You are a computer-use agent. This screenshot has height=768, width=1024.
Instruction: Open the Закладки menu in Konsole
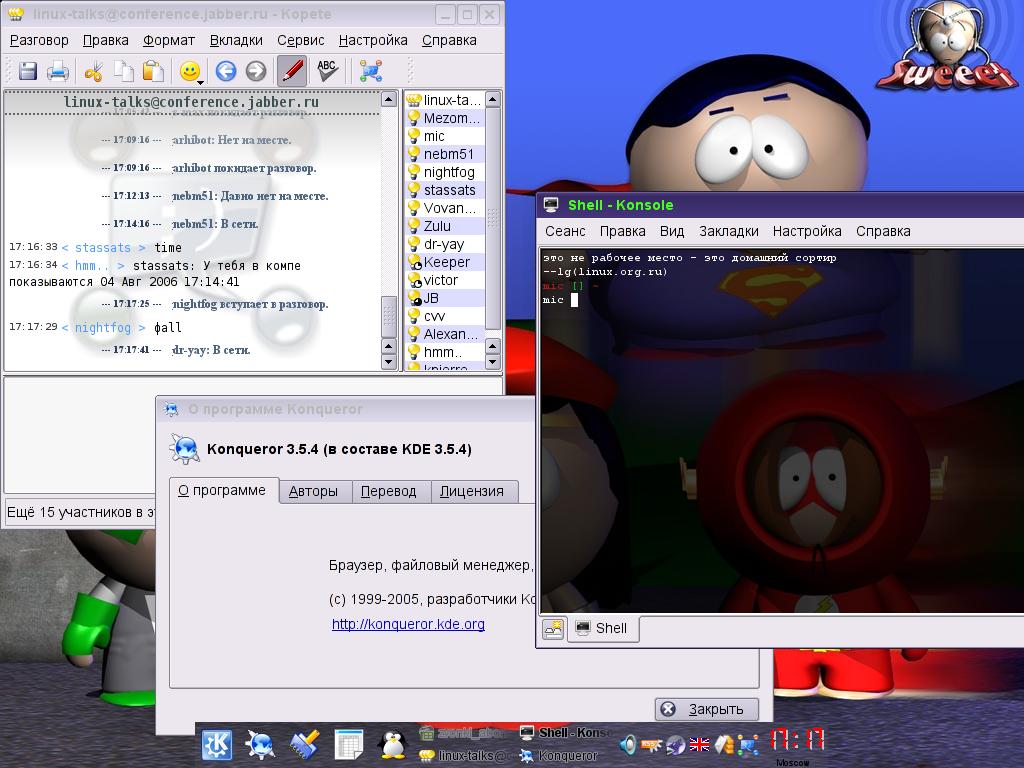(729, 231)
